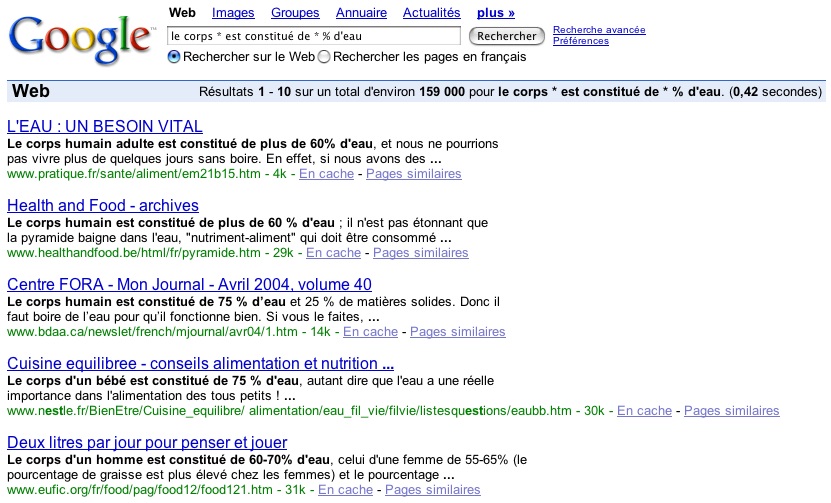The image size is (831, 503).
Task: Click the nestle.fr BienEtre URL text
Action: point(289,411)
